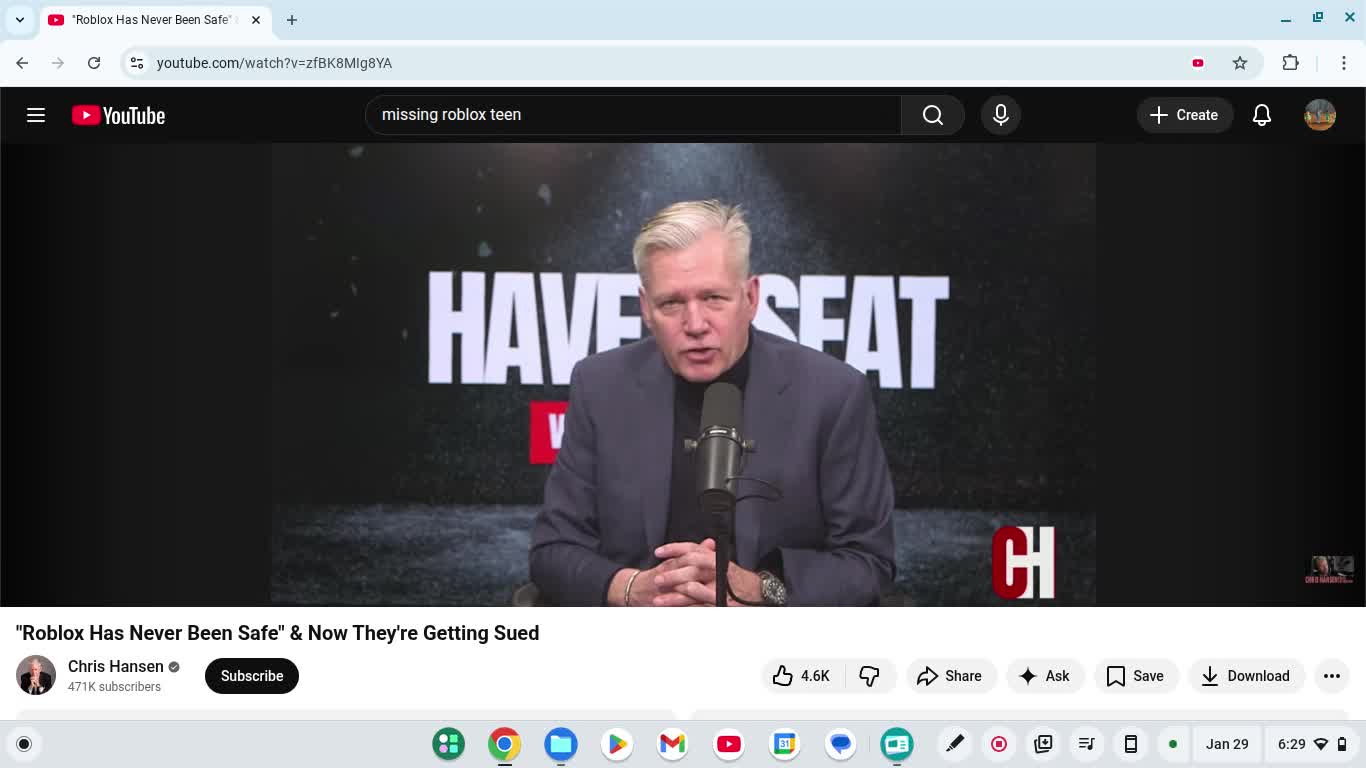Click the search magnifying glass button
This screenshot has width=1366, height=768.
tap(932, 115)
